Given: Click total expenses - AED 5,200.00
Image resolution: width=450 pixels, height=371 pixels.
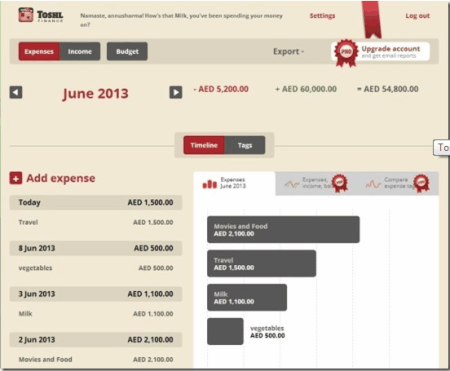Looking at the screenshot, I should (221, 89).
